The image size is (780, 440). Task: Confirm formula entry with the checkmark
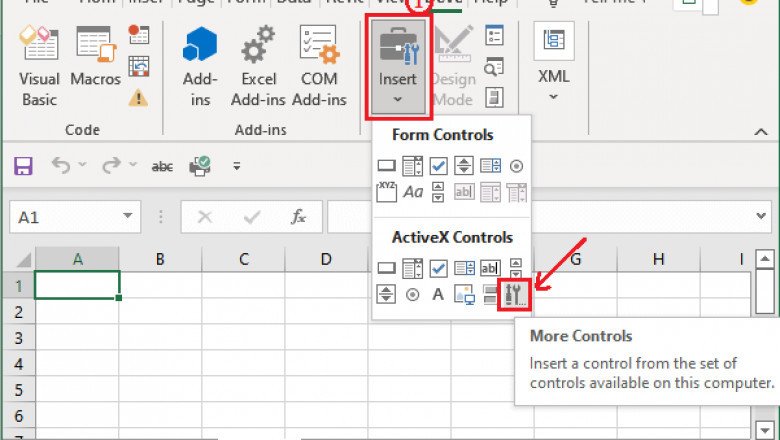click(252, 217)
